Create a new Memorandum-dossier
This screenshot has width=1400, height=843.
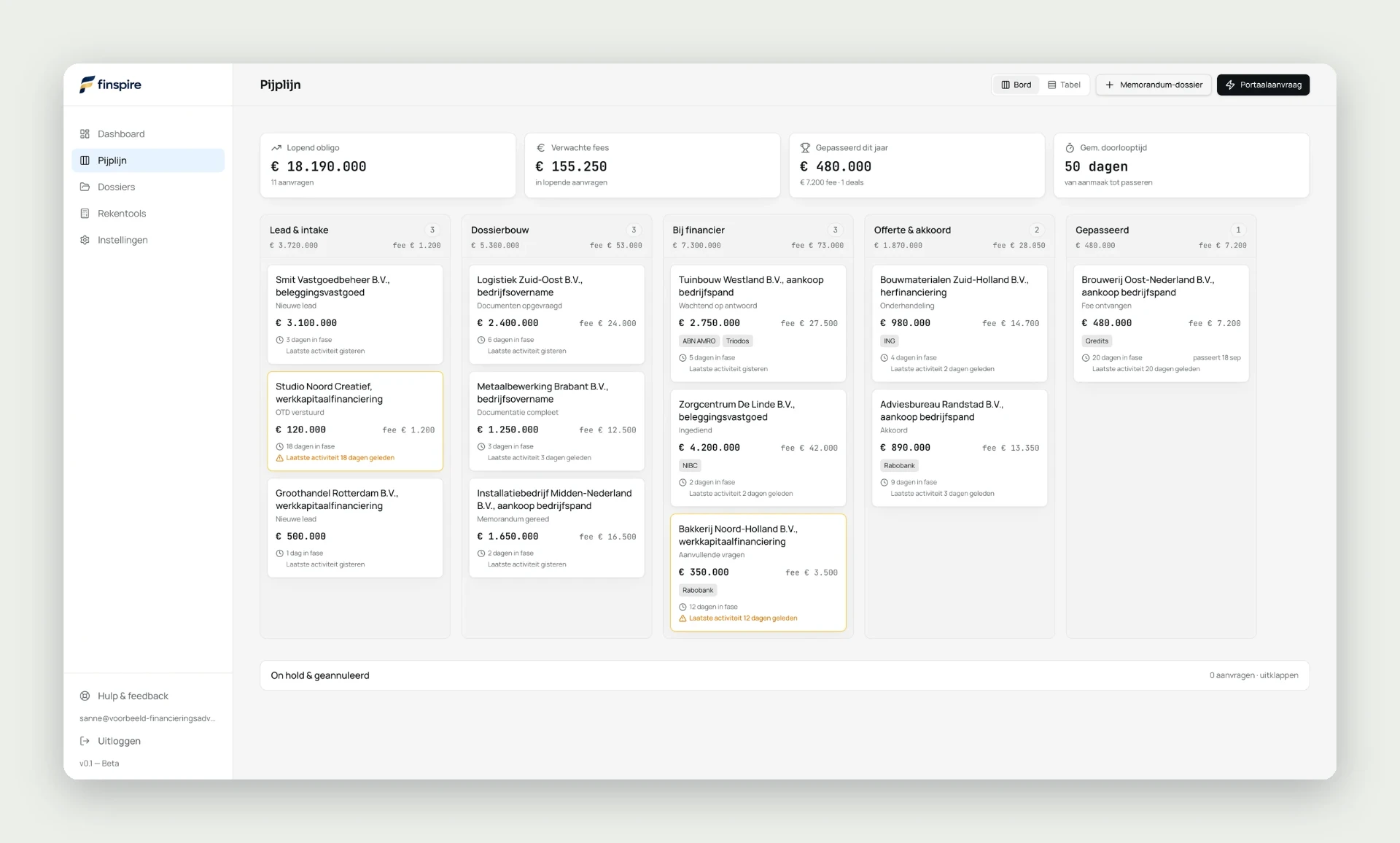(1154, 85)
